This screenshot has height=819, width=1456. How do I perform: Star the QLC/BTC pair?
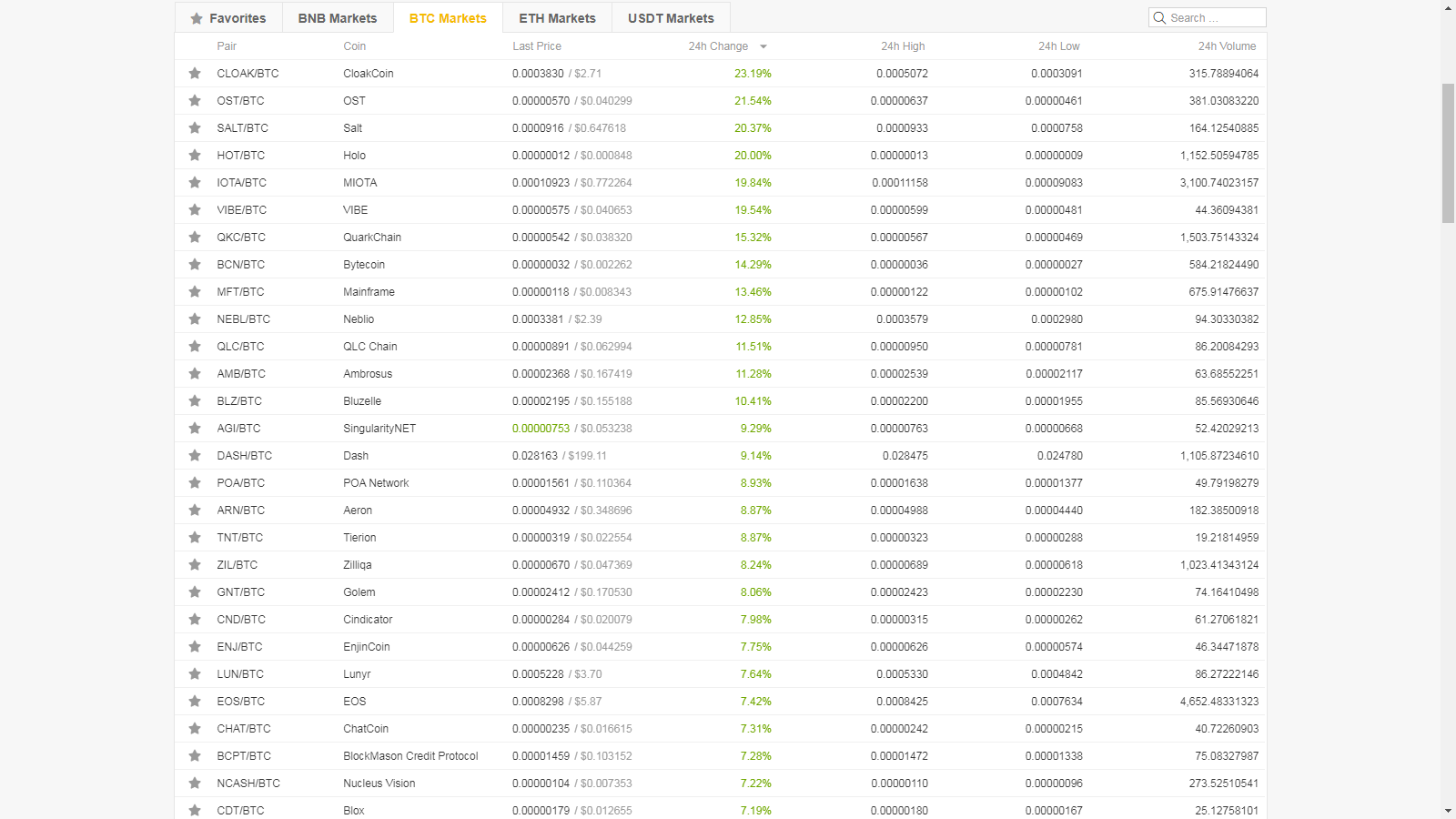195,347
